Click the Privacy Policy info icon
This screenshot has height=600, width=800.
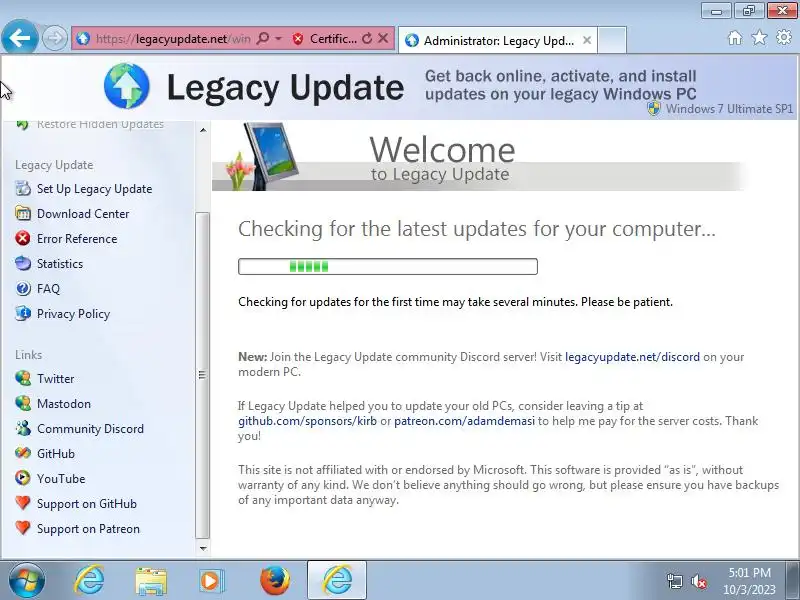tap(23, 313)
